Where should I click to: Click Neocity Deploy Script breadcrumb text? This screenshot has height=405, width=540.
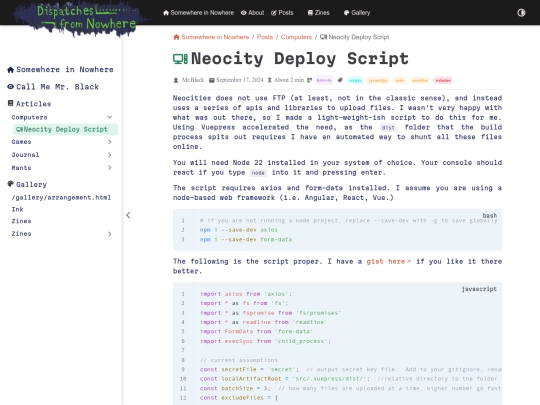(359, 37)
